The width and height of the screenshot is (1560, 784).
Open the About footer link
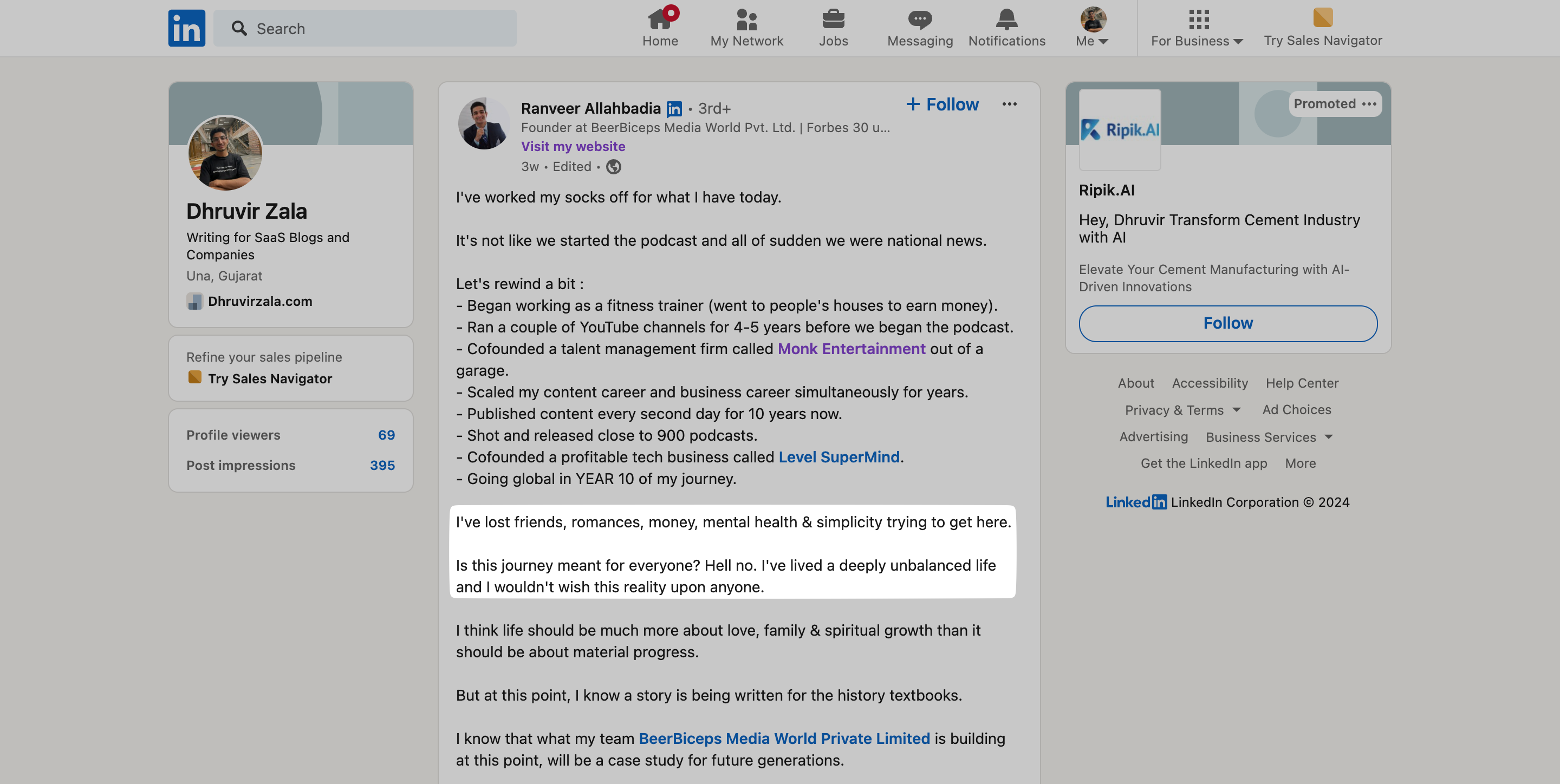(1135, 383)
